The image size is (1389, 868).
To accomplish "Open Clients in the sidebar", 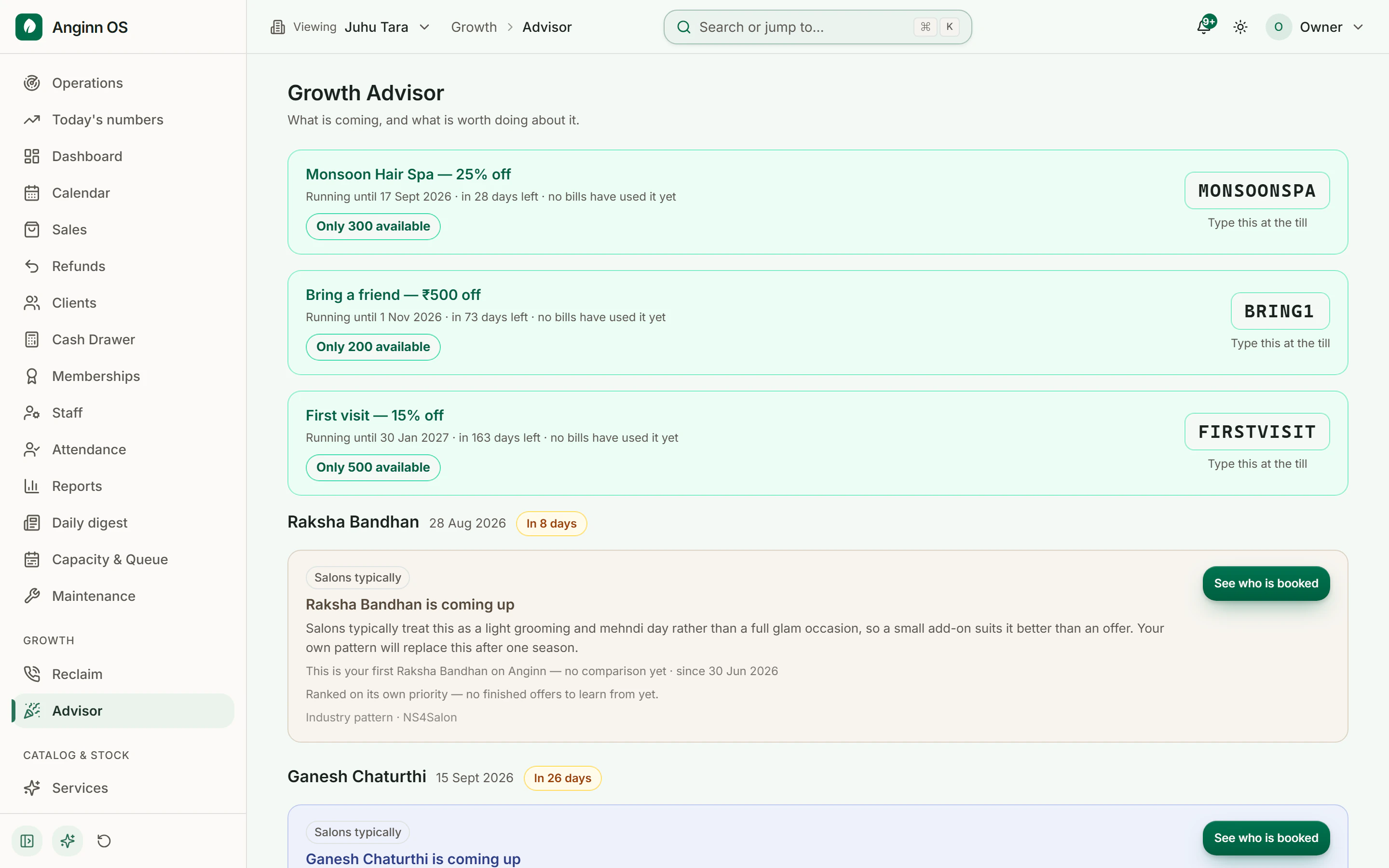I will tap(123, 303).
